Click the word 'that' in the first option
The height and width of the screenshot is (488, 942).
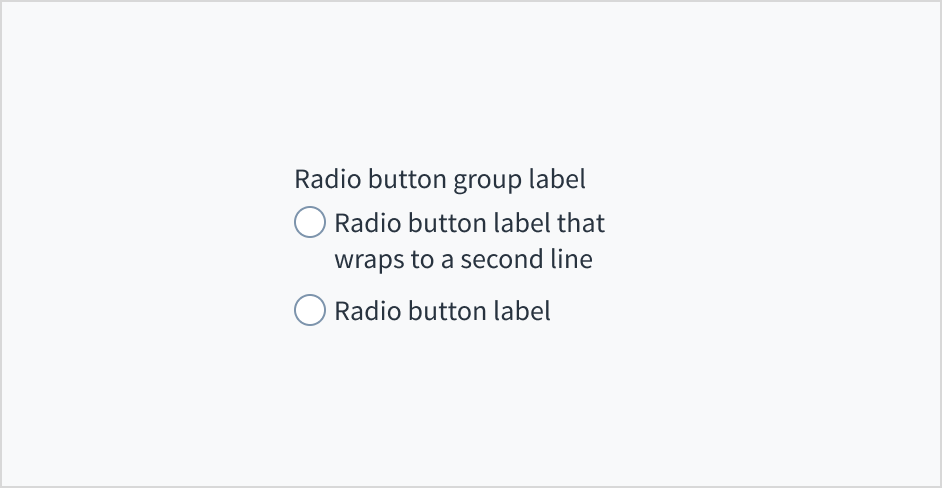581,222
